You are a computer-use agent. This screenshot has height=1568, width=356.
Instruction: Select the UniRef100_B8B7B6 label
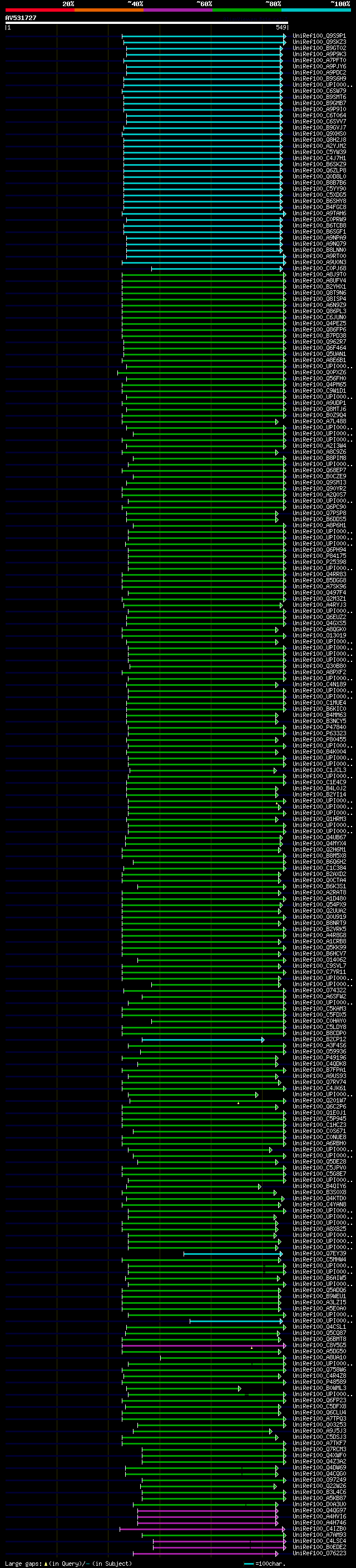coord(319,182)
